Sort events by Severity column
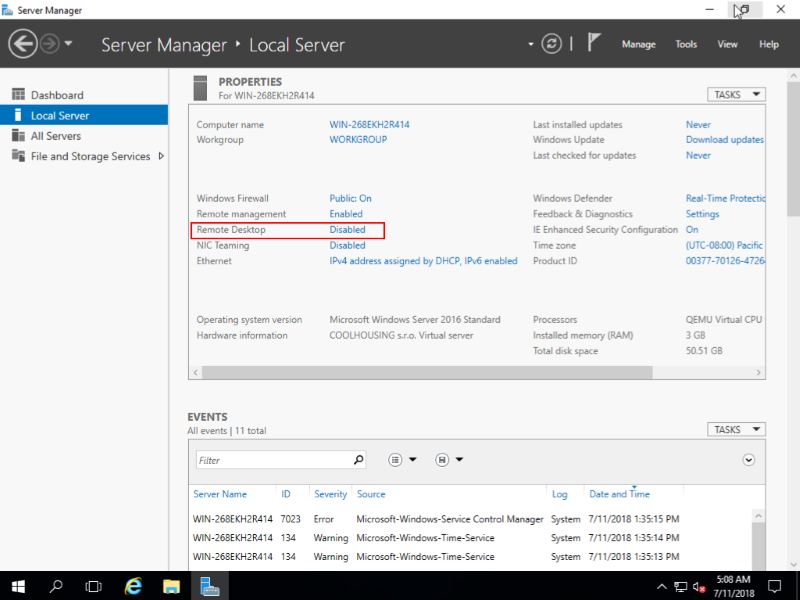 click(x=330, y=494)
